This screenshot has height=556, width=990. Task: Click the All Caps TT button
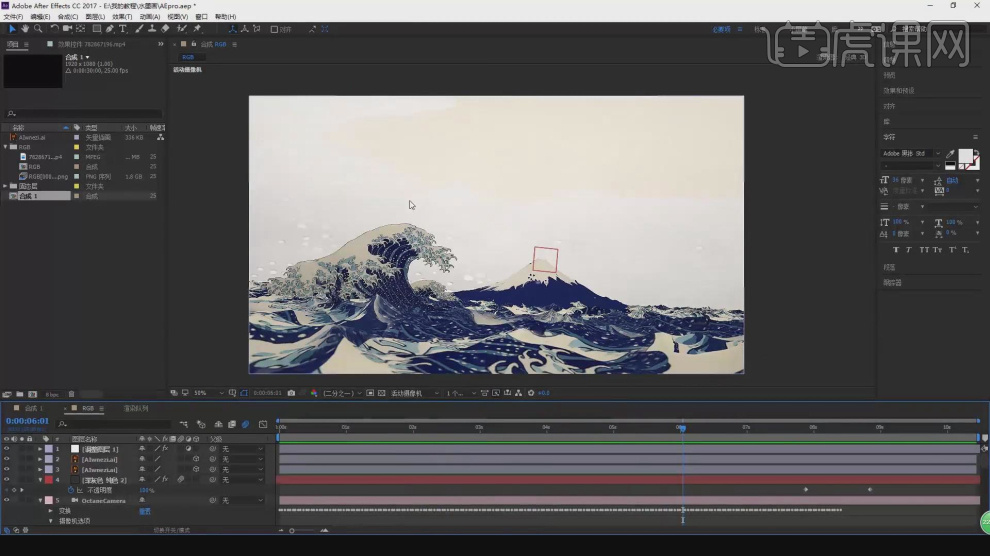coord(924,250)
